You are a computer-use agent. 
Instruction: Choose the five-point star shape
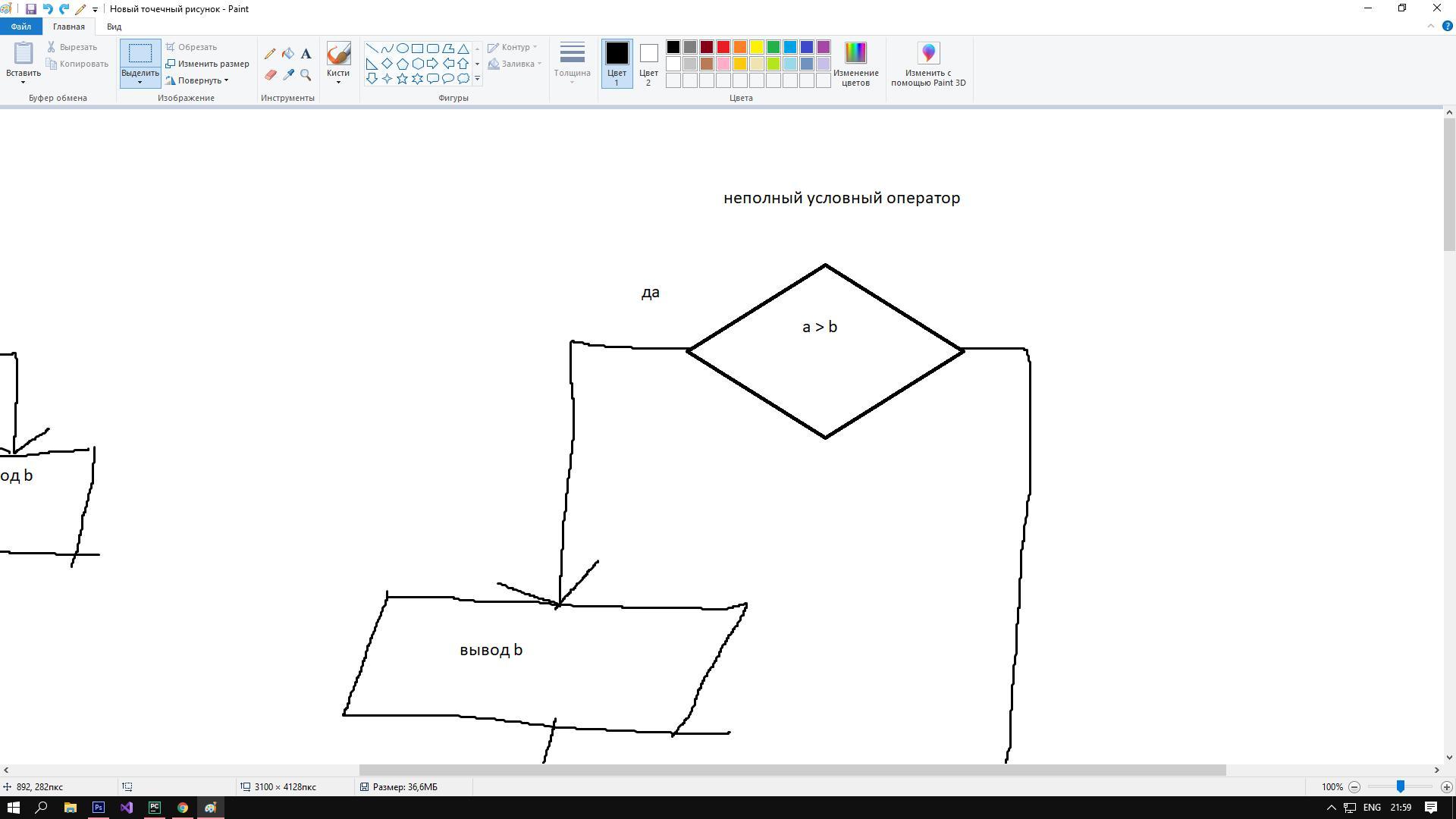click(x=402, y=79)
